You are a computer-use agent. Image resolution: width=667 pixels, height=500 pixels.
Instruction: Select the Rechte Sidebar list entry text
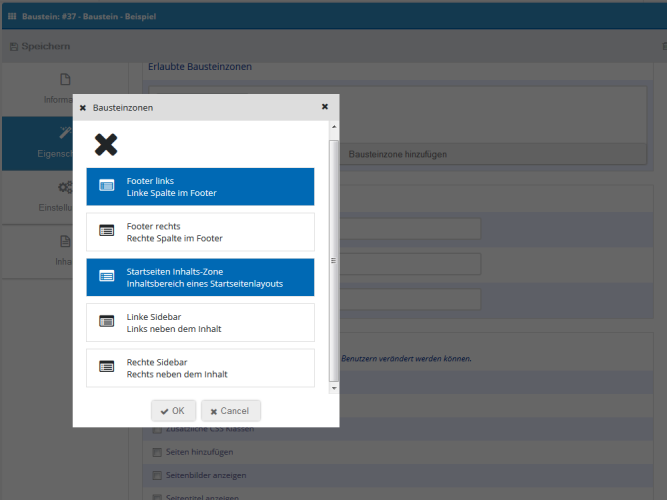click(x=177, y=368)
